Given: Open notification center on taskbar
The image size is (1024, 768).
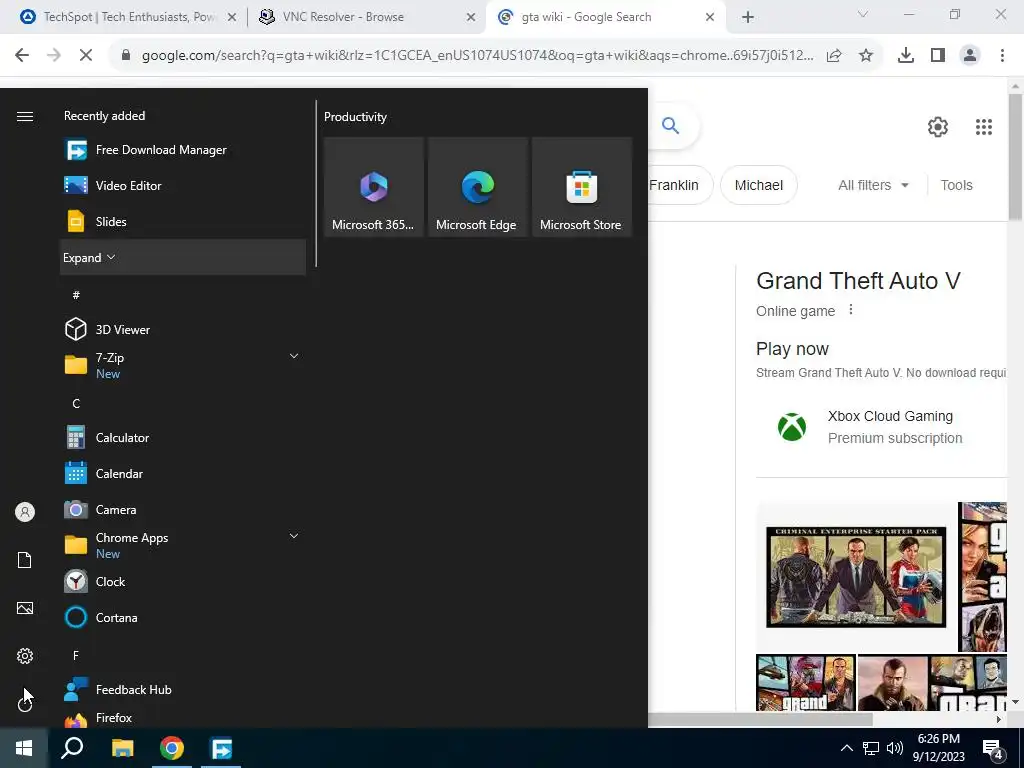Looking at the screenshot, I should coord(994,749).
